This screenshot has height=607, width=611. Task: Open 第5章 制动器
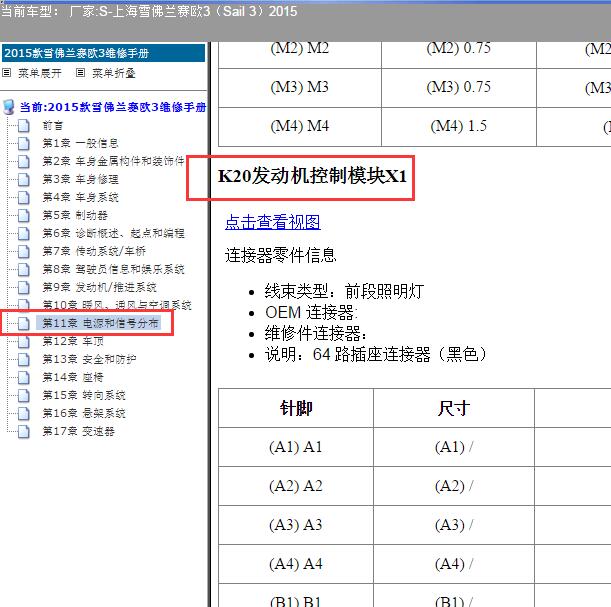click(75, 215)
